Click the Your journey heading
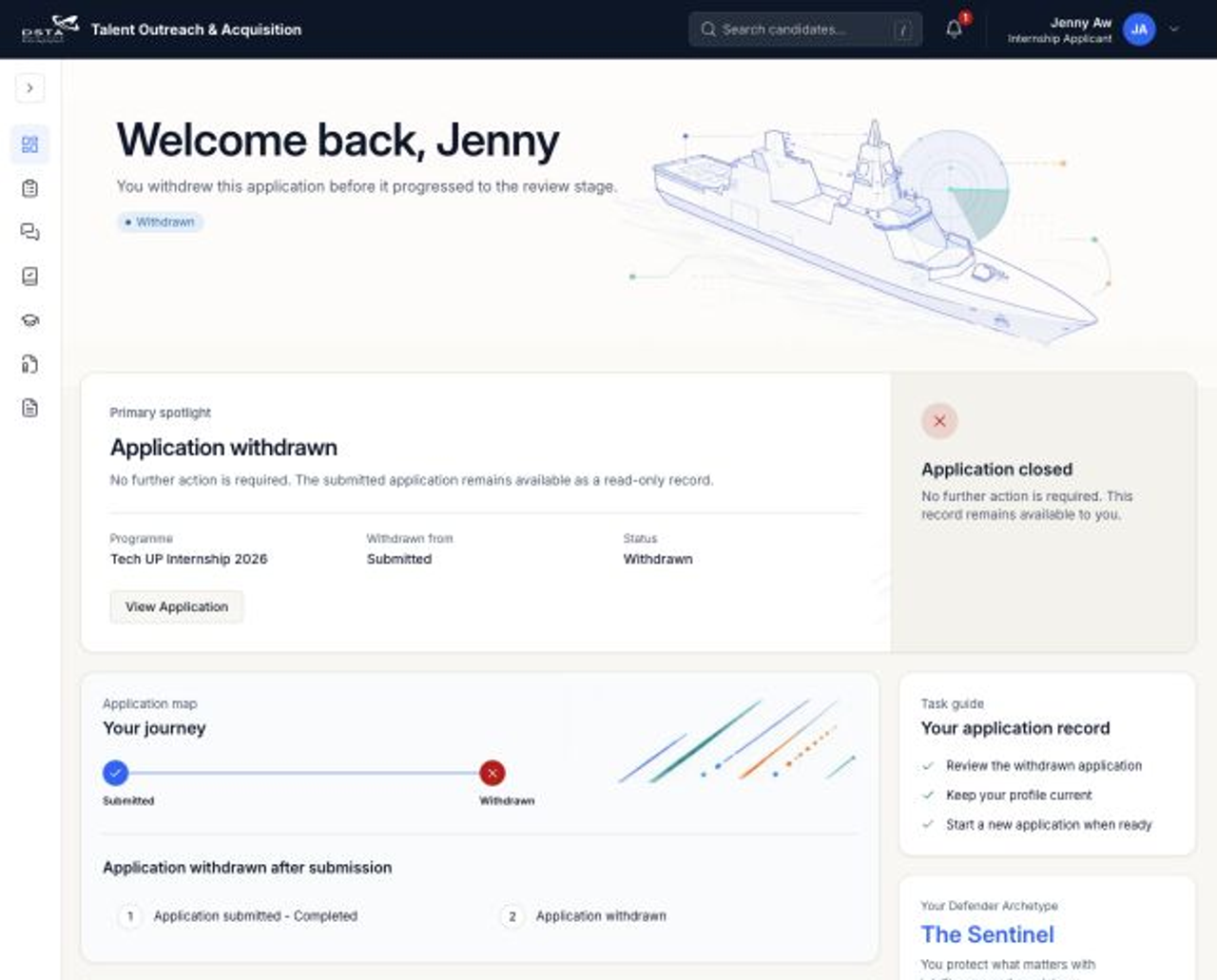This screenshot has height=980, width=1217. [x=154, y=728]
